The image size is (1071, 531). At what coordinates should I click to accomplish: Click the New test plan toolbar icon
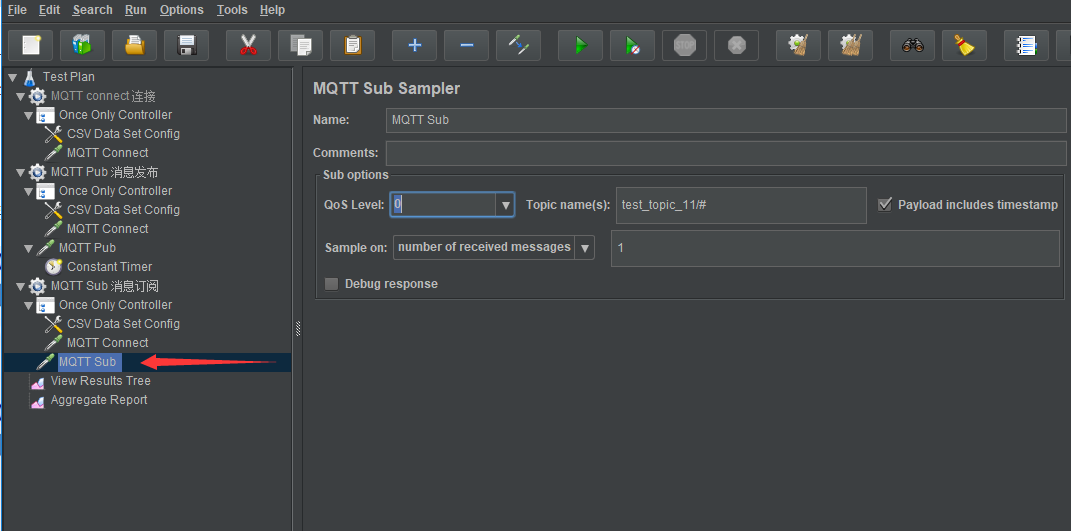tap(31, 46)
